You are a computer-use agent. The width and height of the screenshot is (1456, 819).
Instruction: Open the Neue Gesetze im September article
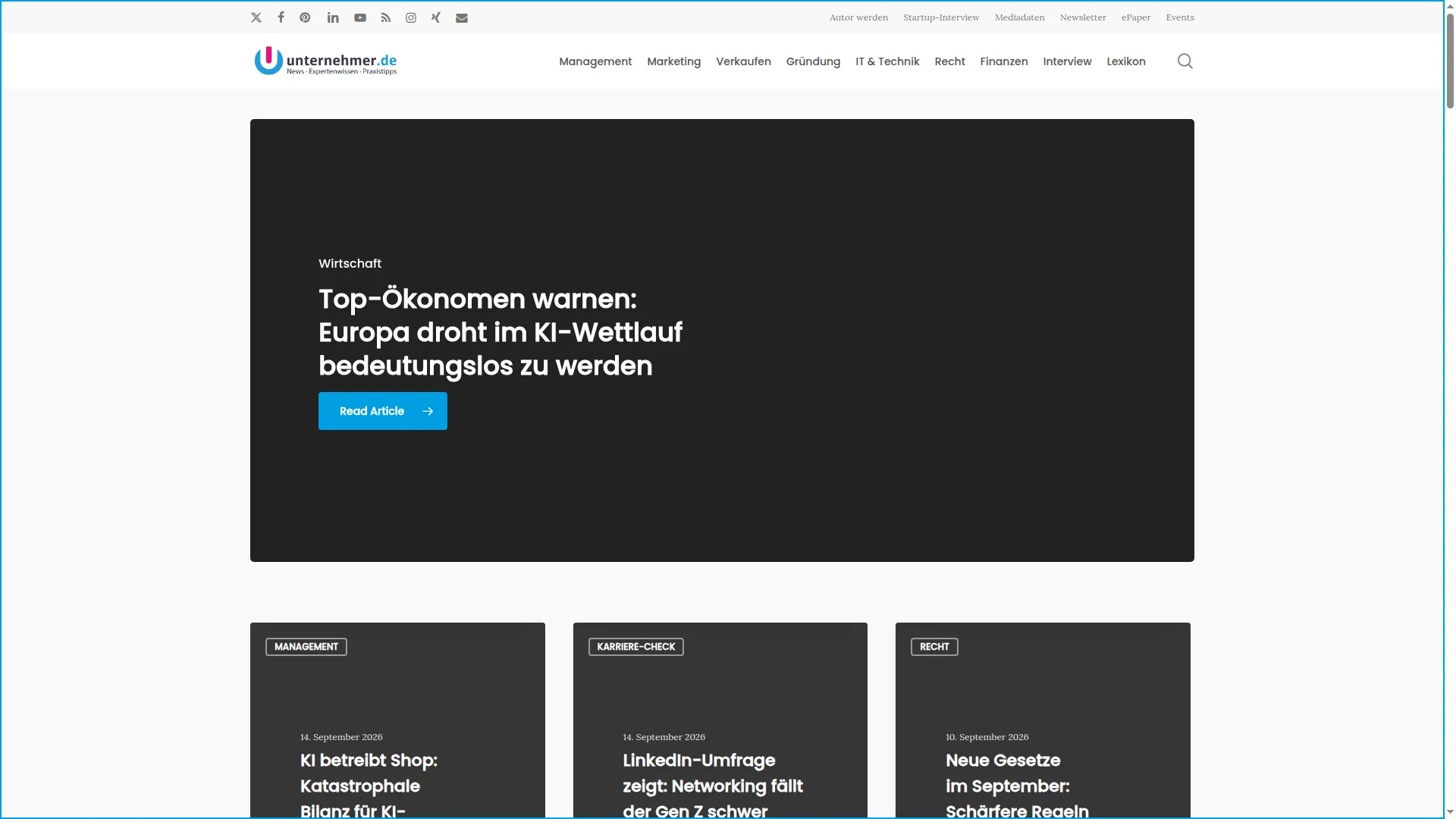pos(1017,785)
